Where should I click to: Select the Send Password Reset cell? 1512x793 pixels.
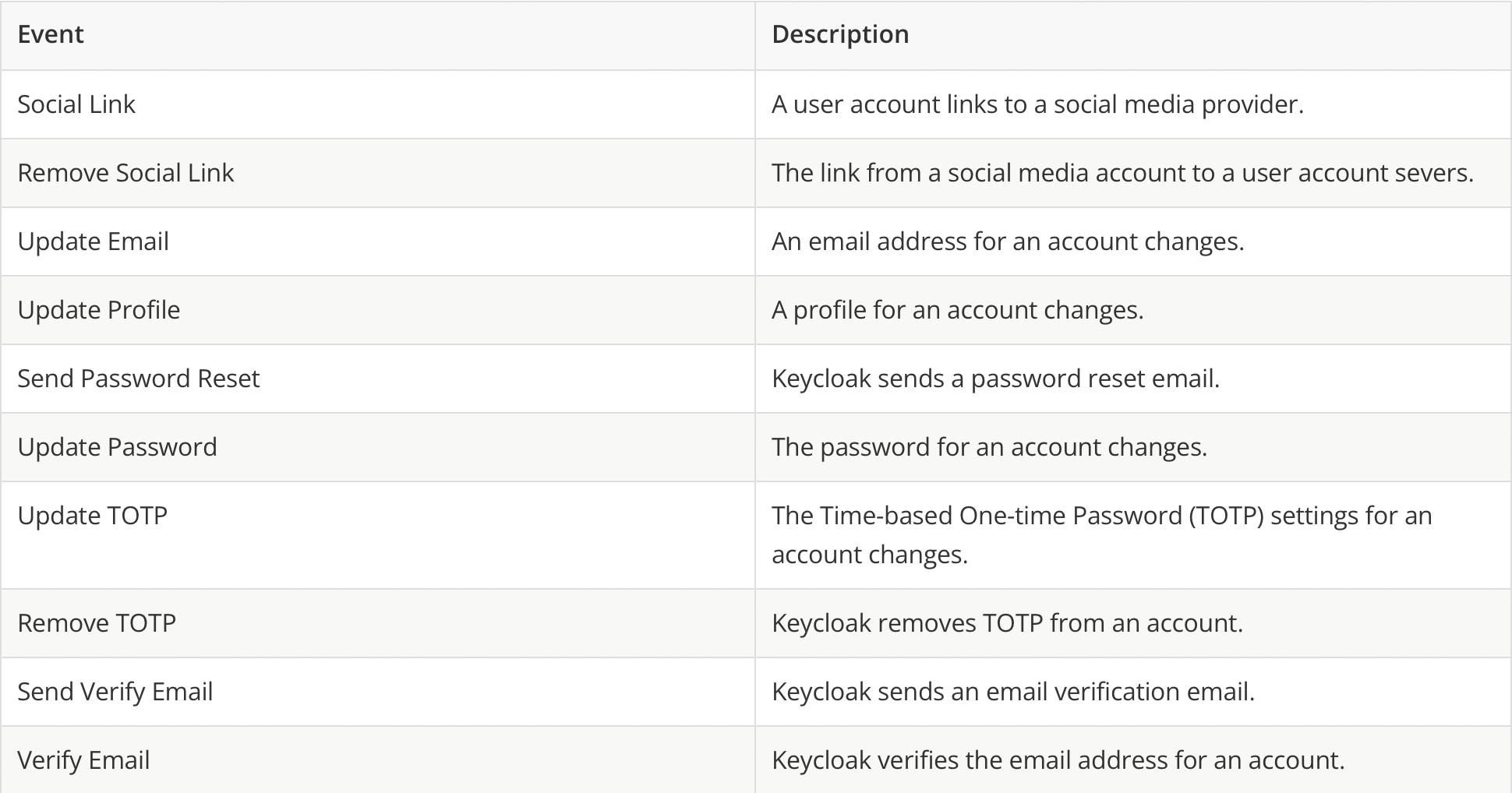tap(378, 379)
